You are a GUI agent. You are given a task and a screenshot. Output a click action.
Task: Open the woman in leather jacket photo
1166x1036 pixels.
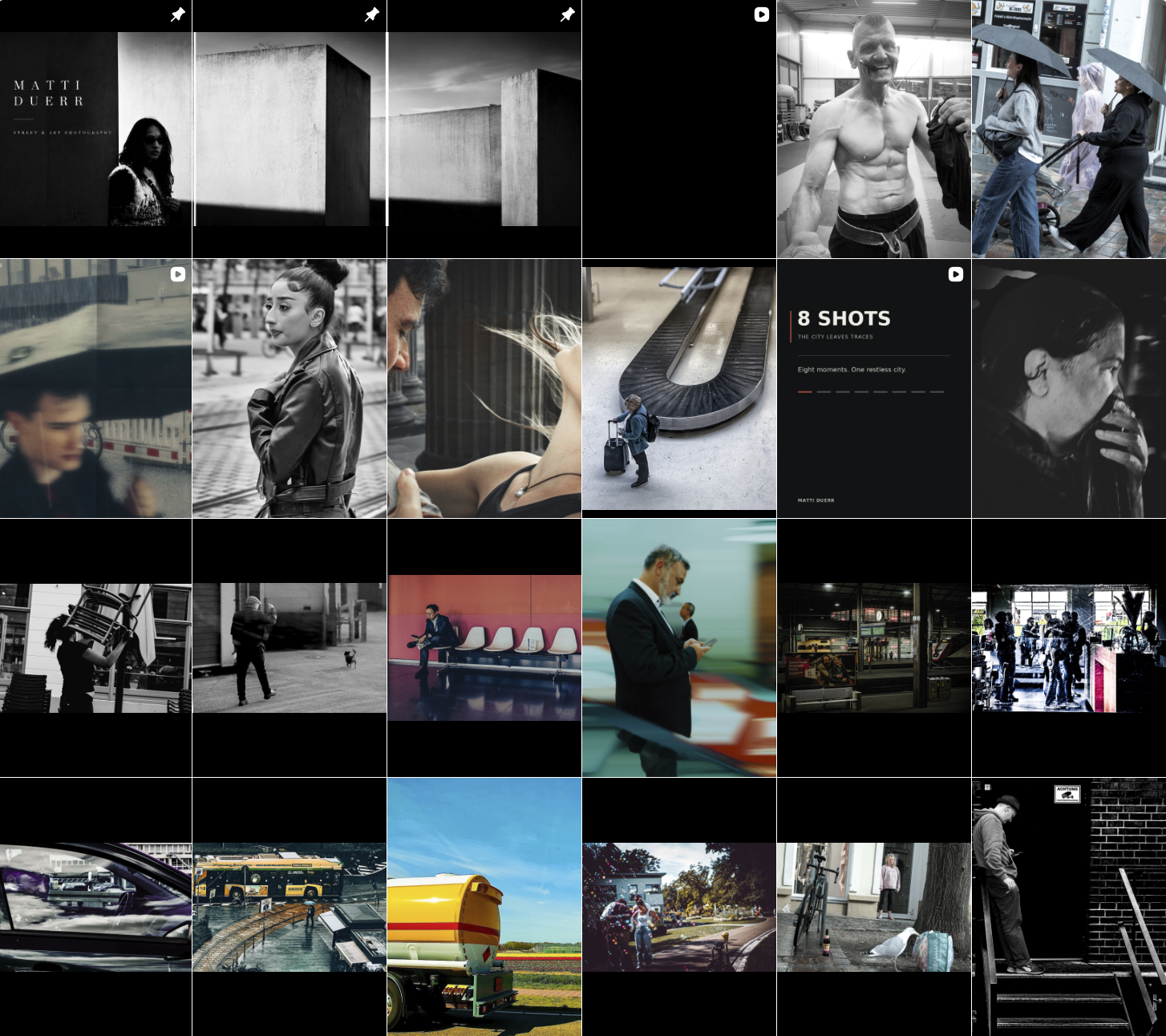point(289,389)
